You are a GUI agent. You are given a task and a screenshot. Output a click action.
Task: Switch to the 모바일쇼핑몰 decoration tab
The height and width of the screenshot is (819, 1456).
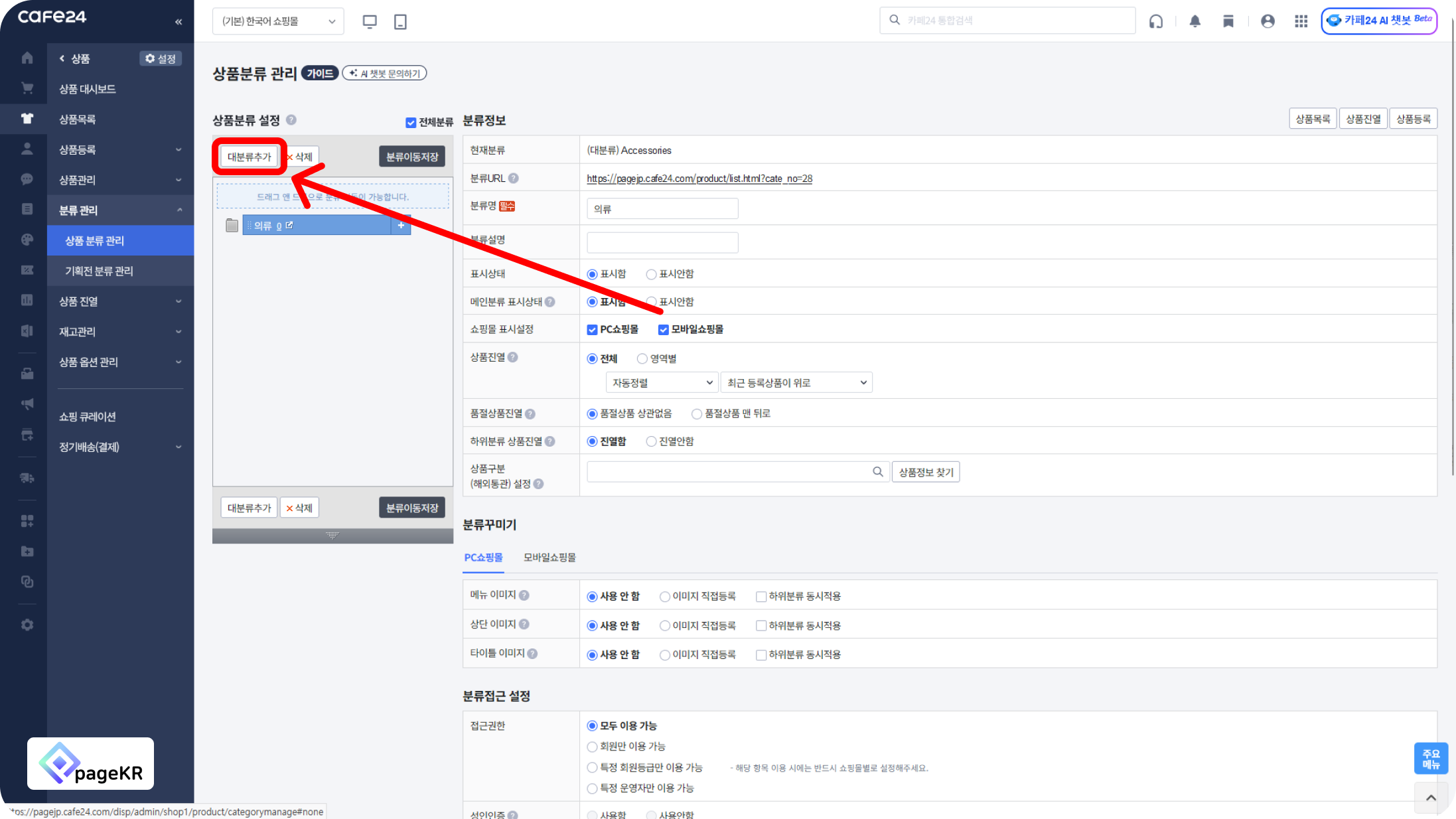pyautogui.click(x=549, y=558)
